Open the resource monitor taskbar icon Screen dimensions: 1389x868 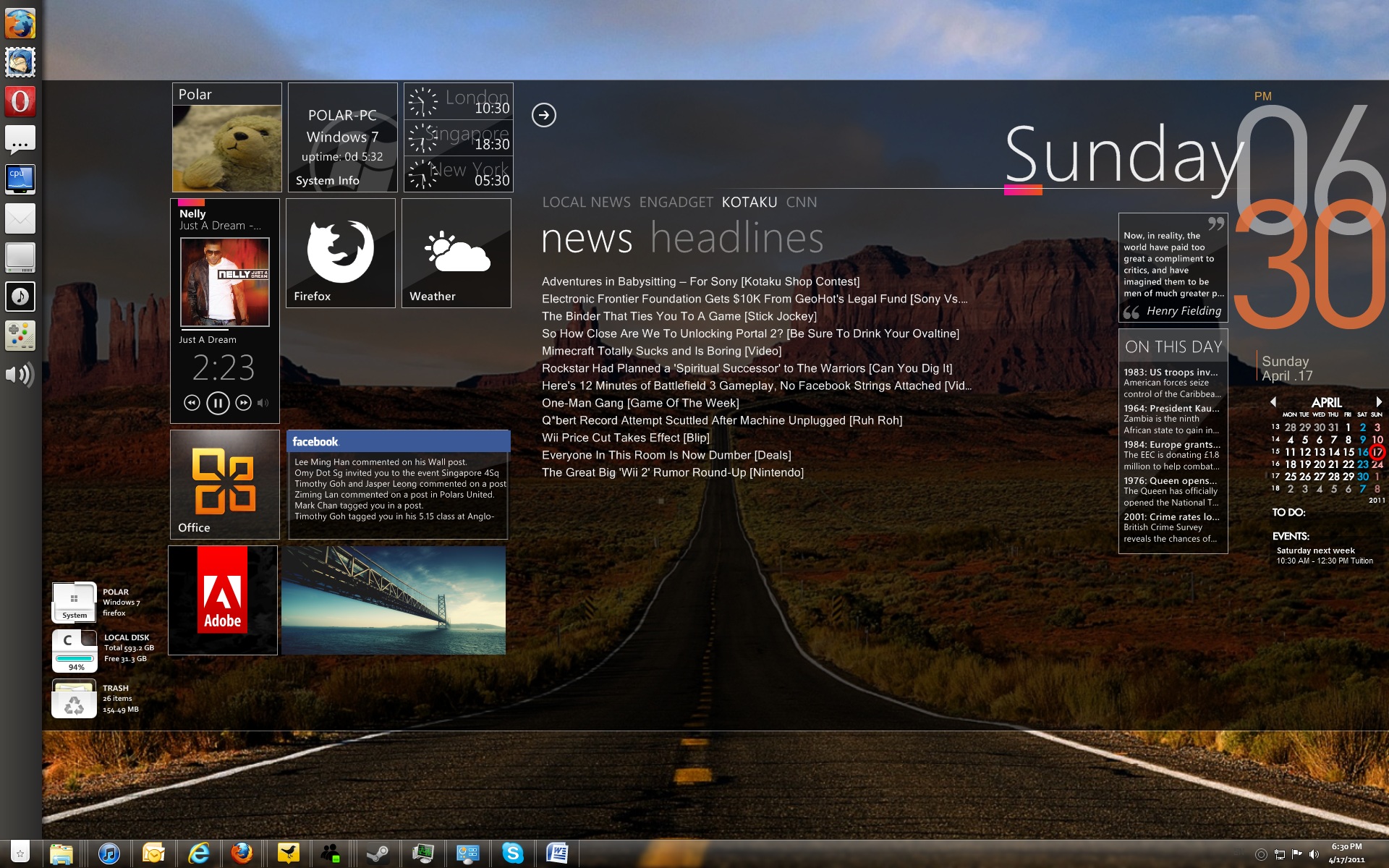(x=423, y=854)
